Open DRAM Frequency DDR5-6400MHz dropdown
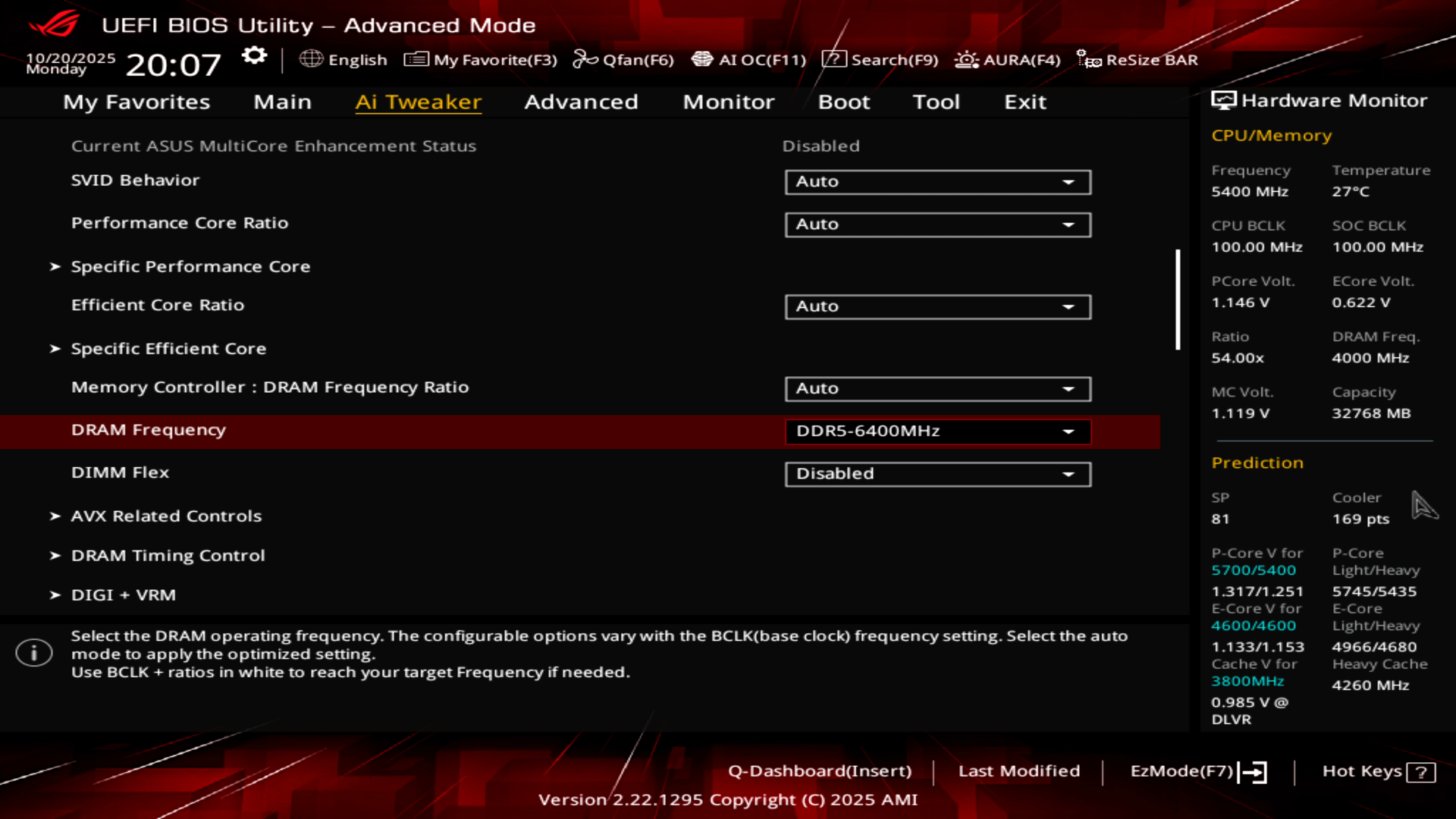The width and height of the screenshot is (1456, 819). pos(937,431)
